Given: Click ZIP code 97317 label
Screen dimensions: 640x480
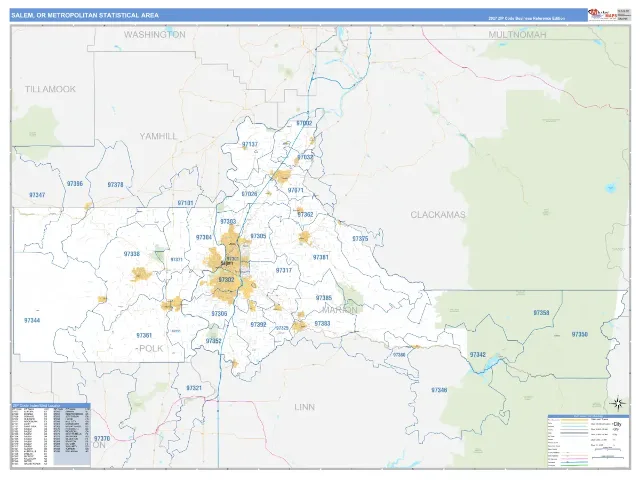Looking at the screenshot, I should point(284,271).
